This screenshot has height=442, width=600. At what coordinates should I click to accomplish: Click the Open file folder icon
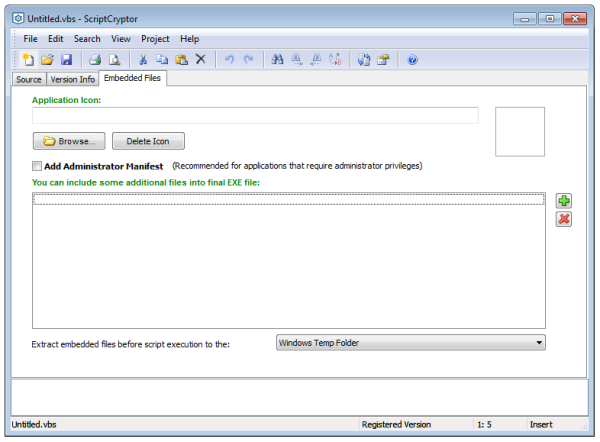point(47,60)
